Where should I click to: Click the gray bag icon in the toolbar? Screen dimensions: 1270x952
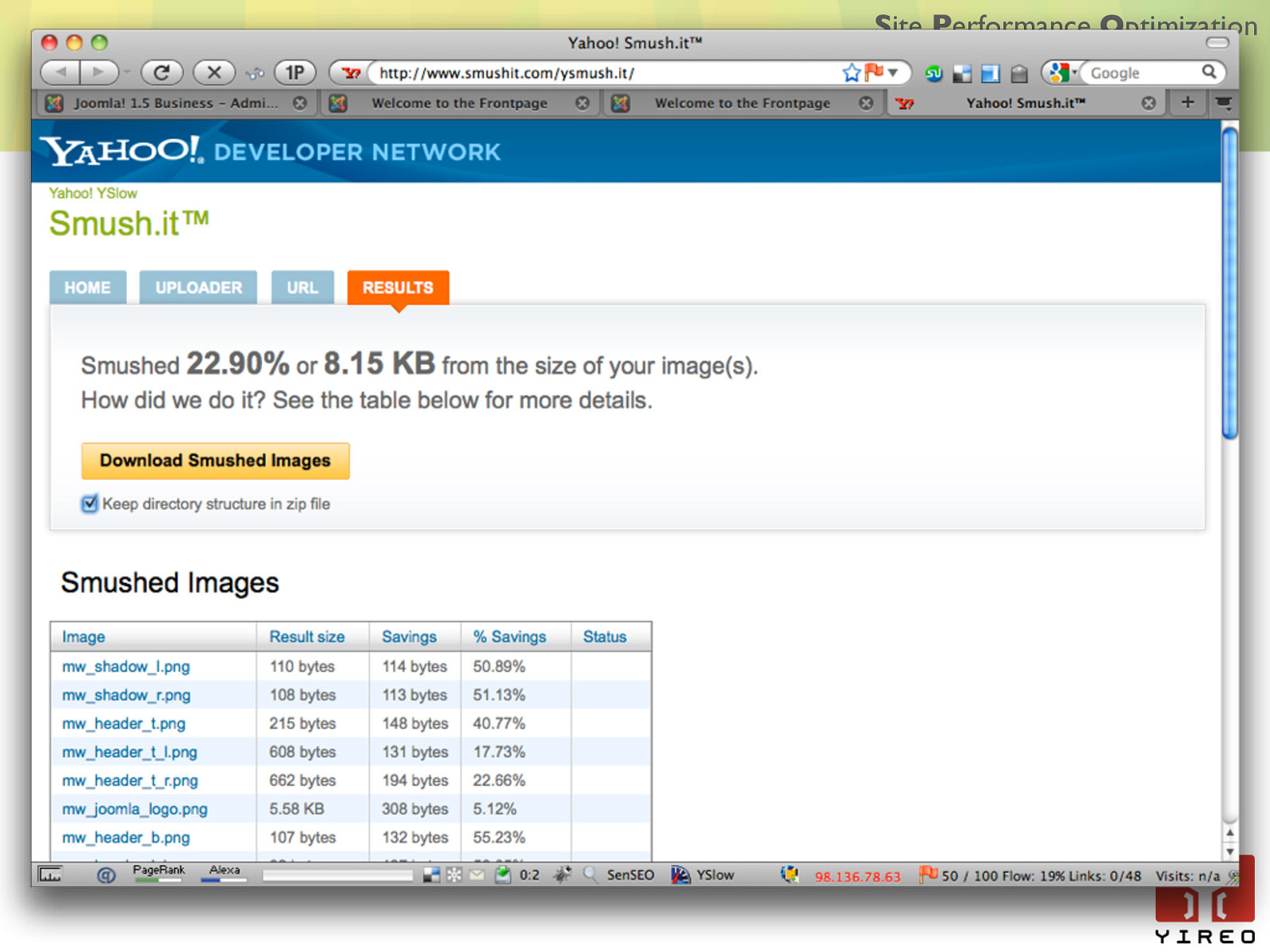tap(1019, 74)
